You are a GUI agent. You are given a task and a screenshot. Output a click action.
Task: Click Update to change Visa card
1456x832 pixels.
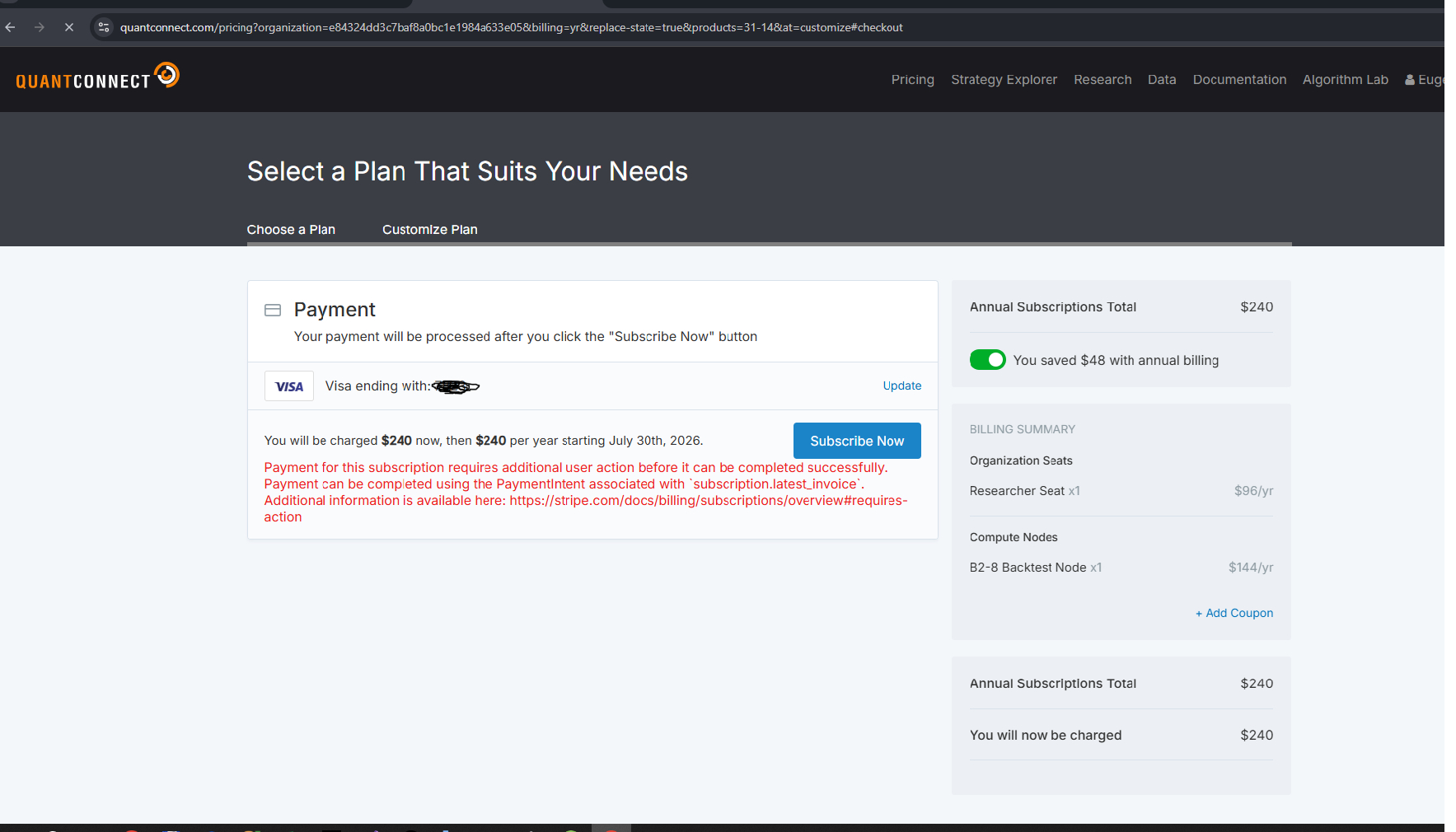[901, 386]
